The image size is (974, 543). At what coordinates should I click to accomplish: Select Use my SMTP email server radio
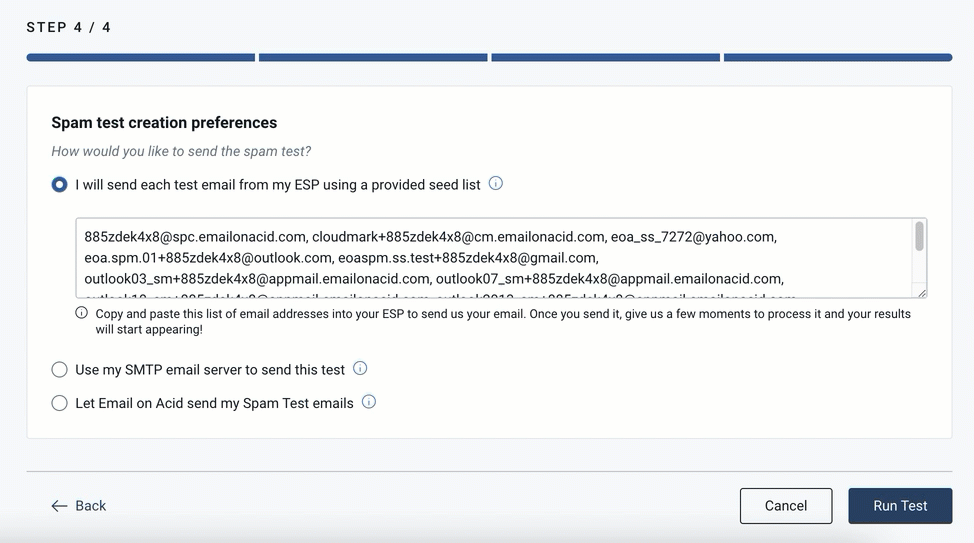(x=60, y=370)
